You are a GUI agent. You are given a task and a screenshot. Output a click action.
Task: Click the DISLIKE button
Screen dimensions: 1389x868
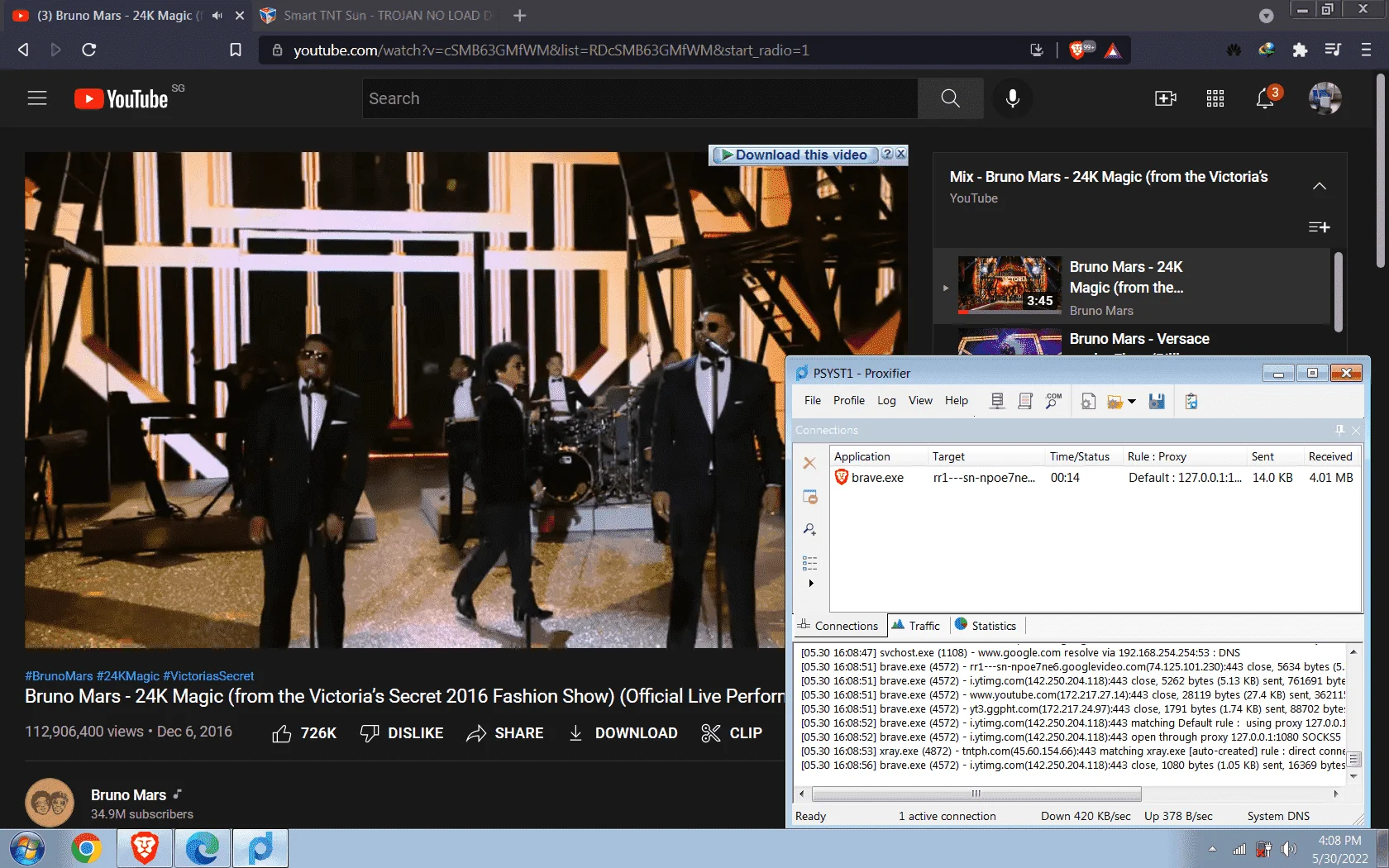click(402, 733)
